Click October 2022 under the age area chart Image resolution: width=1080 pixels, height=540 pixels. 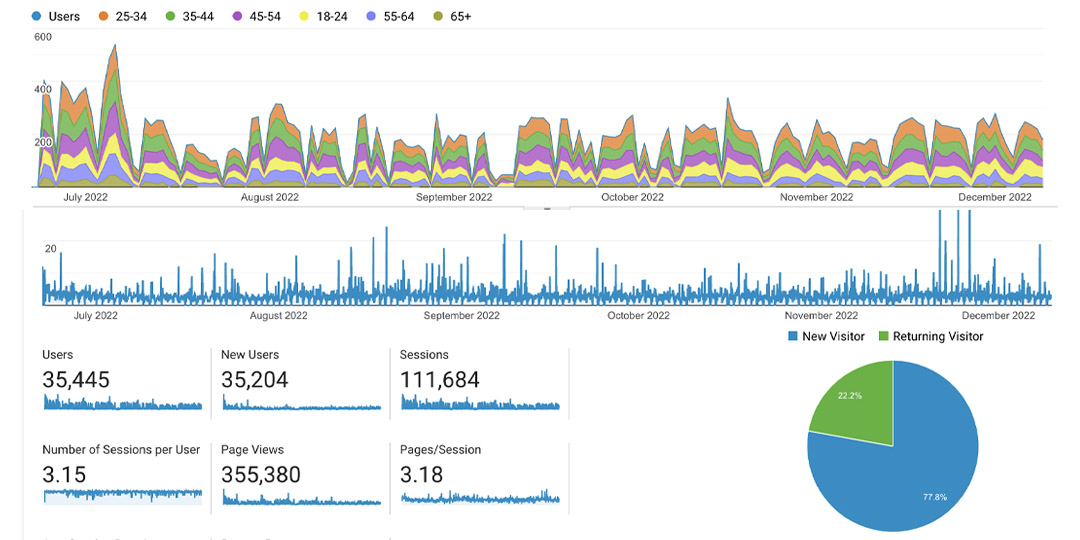[632, 196]
